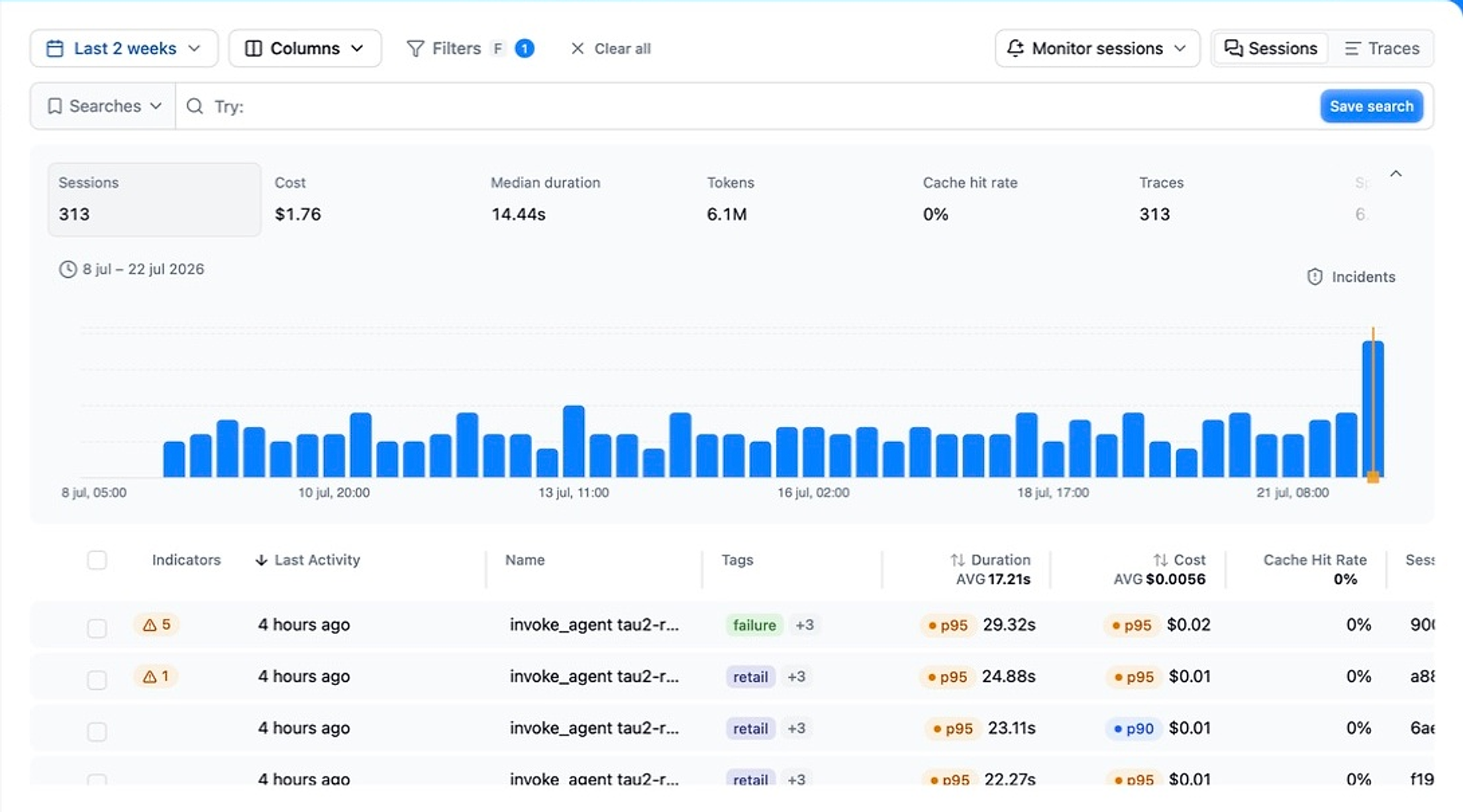Open the saved Searches dropdown
Image resolution: width=1463 pixels, height=812 pixels.
coord(104,106)
